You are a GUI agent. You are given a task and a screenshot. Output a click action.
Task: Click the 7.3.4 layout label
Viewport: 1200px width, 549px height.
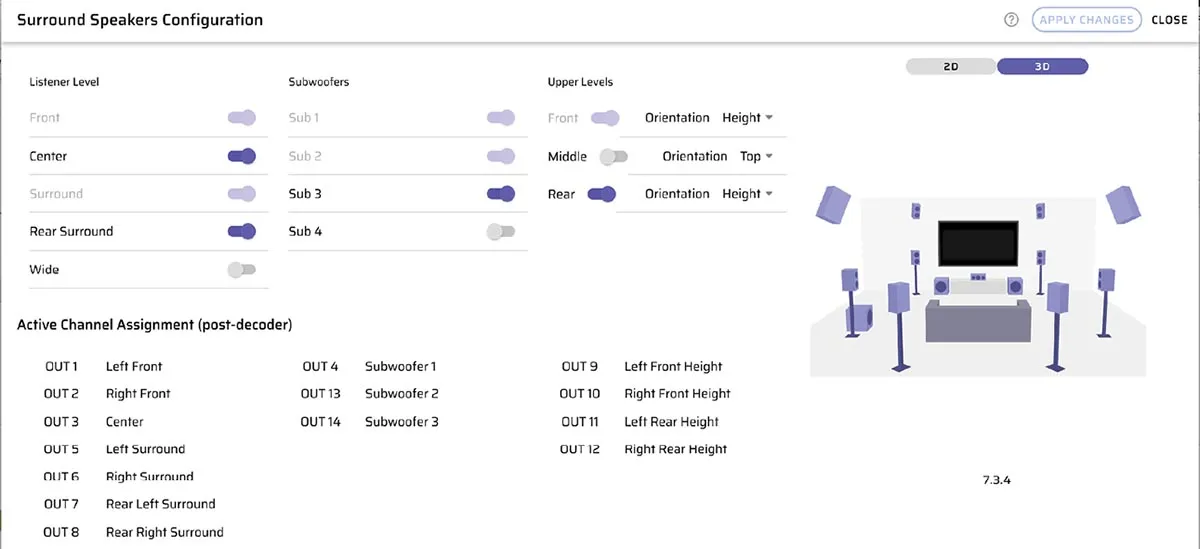tap(998, 480)
